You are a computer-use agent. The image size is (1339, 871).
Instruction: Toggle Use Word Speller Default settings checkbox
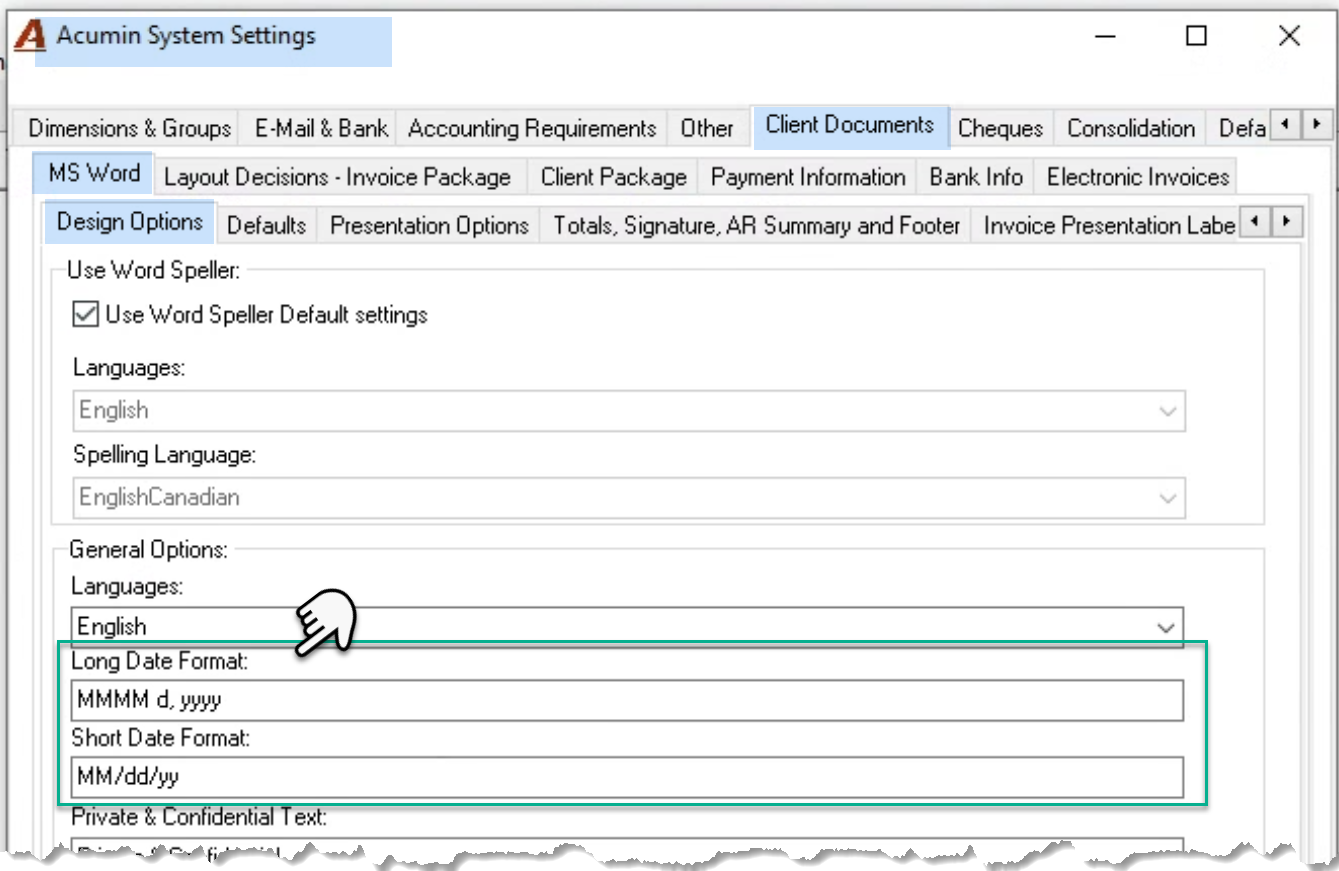pos(87,314)
